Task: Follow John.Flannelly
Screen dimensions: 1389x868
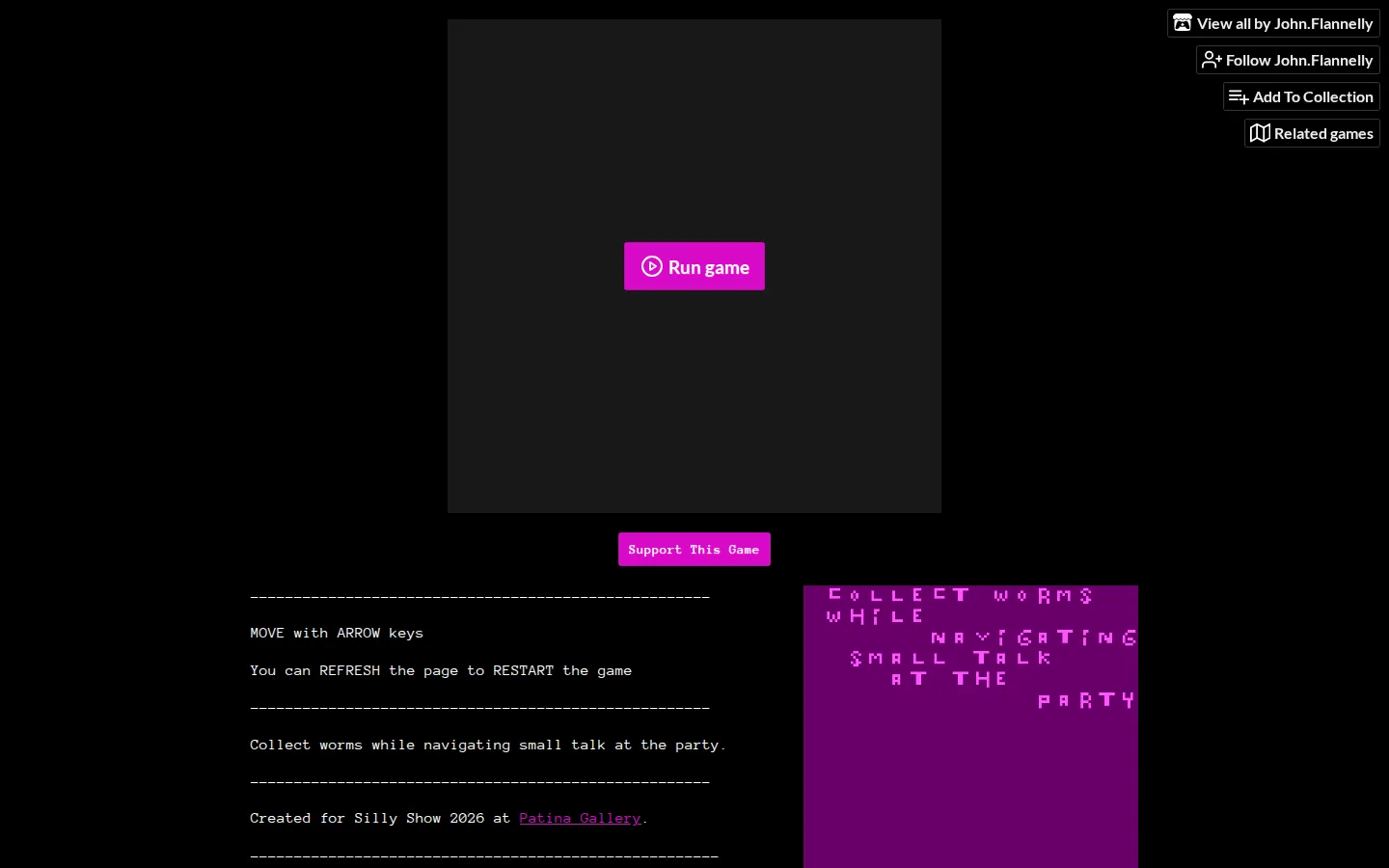Action: [1288, 60]
